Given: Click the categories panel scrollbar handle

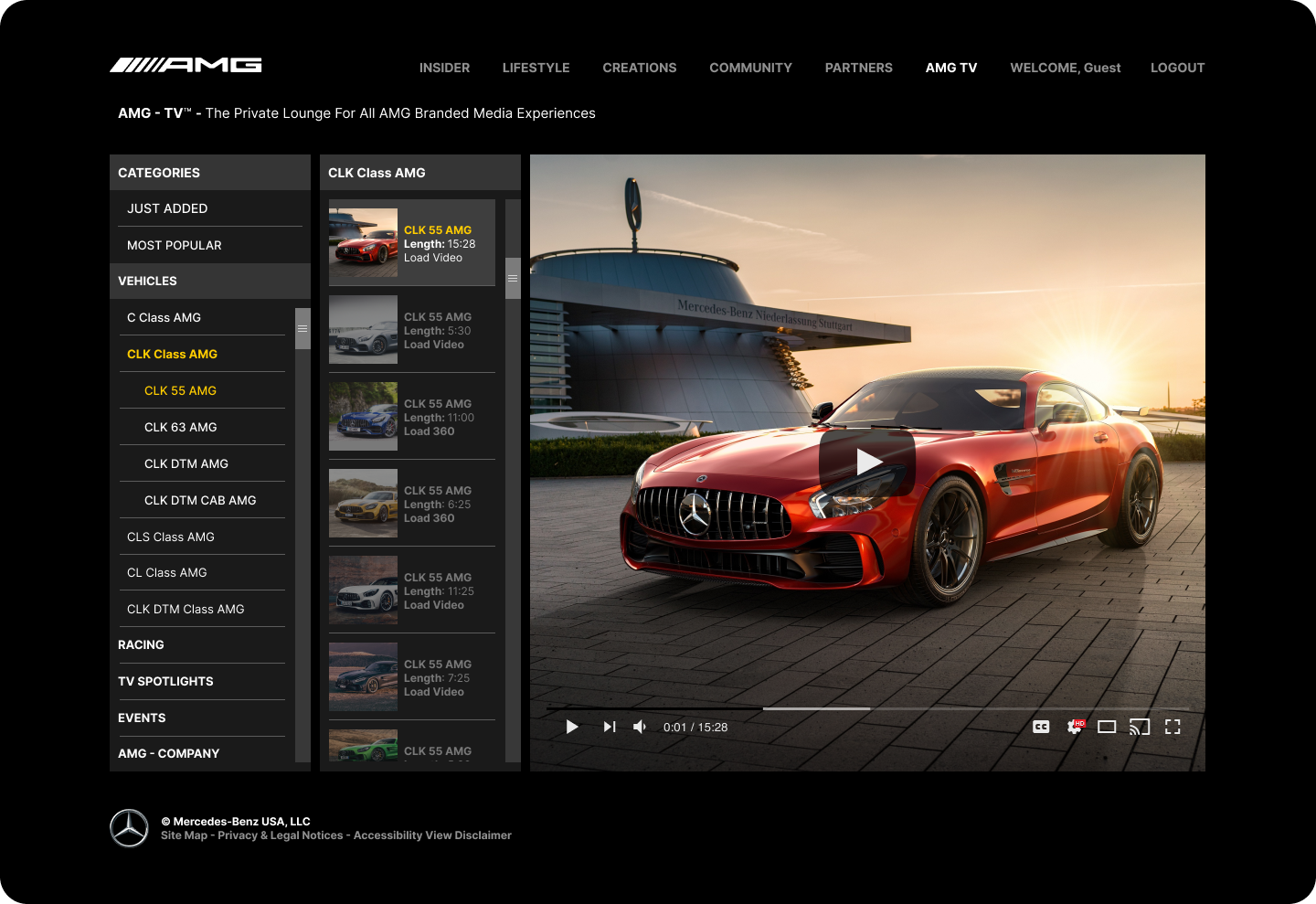Looking at the screenshot, I should [x=302, y=329].
